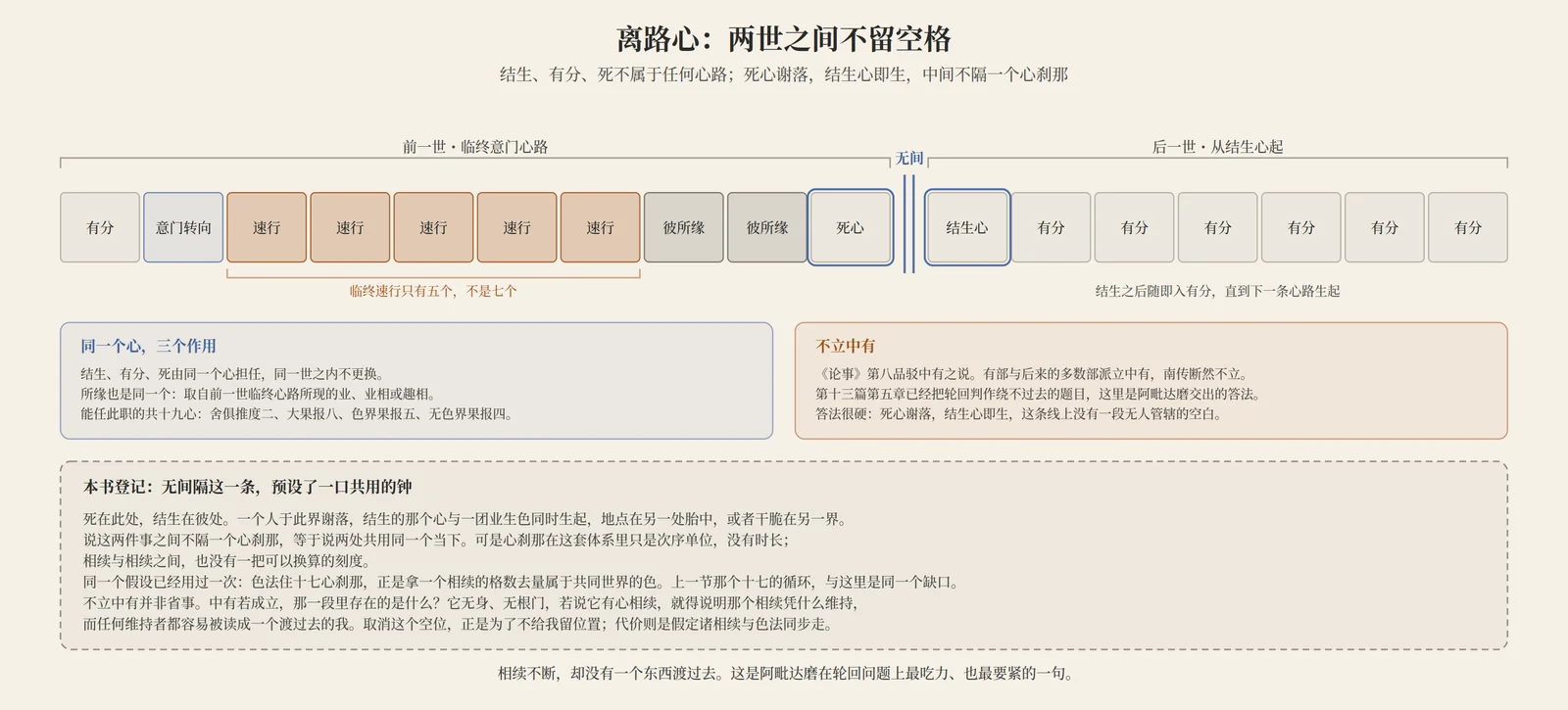Select the line starting 所缘也是同一个
Screen dimensions: 1568x710
tap(259, 394)
